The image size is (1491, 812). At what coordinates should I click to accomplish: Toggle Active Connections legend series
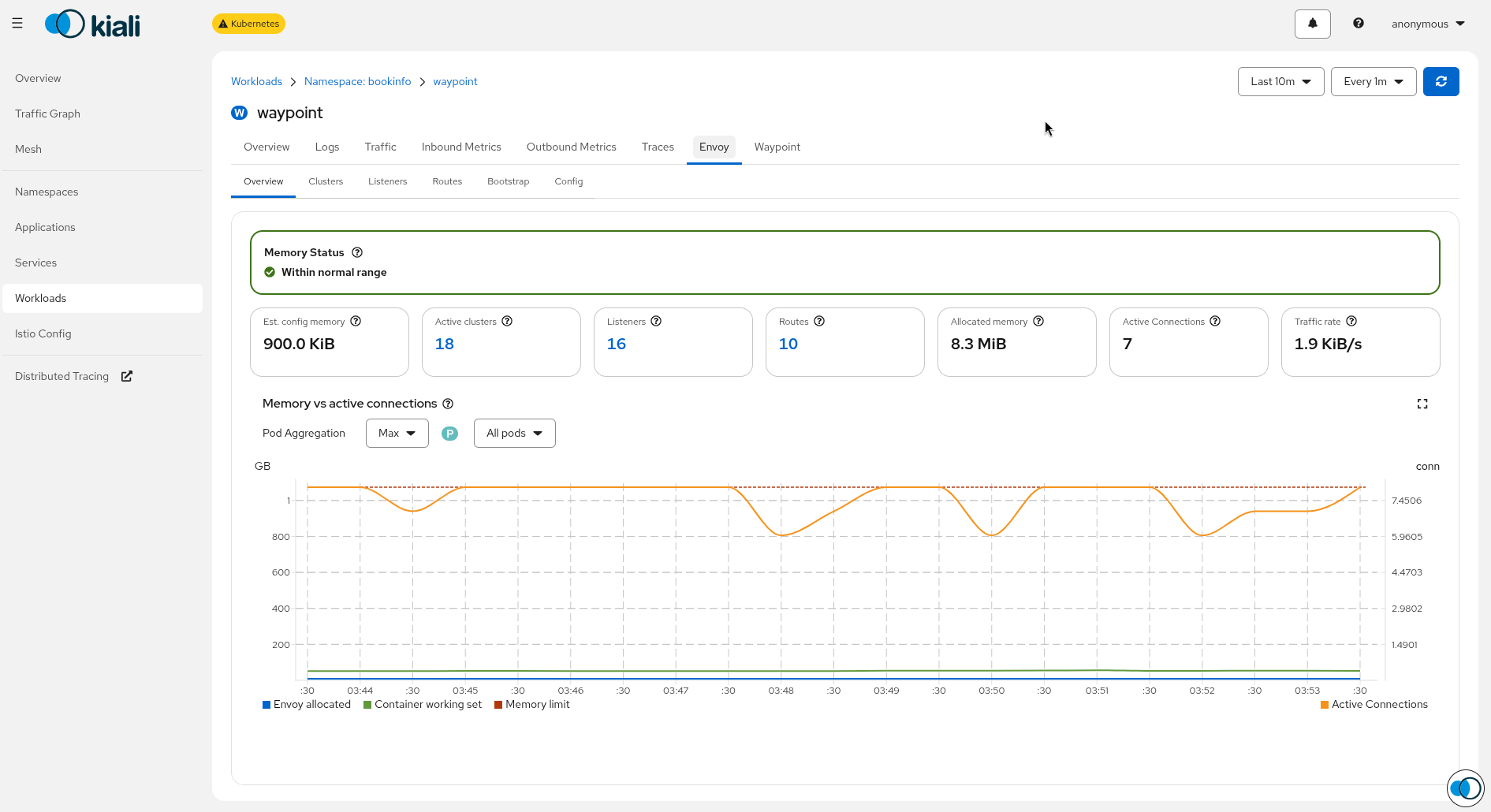click(x=1374, y=705)
